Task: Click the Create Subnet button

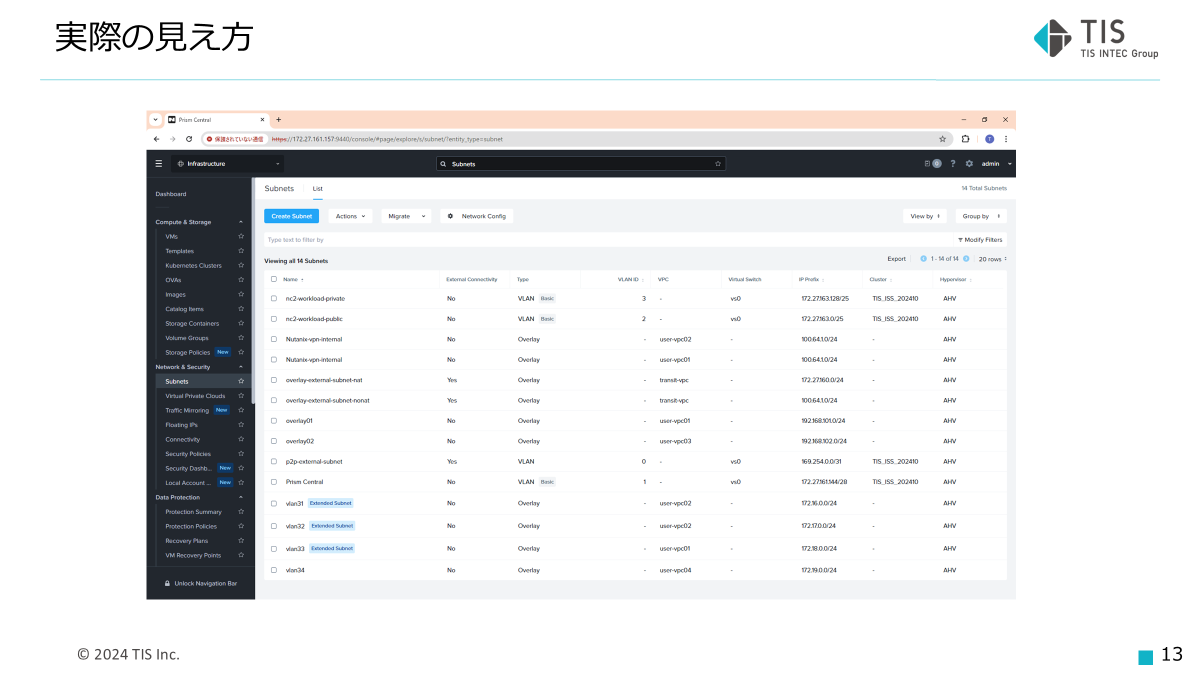Action: (292, 216)
